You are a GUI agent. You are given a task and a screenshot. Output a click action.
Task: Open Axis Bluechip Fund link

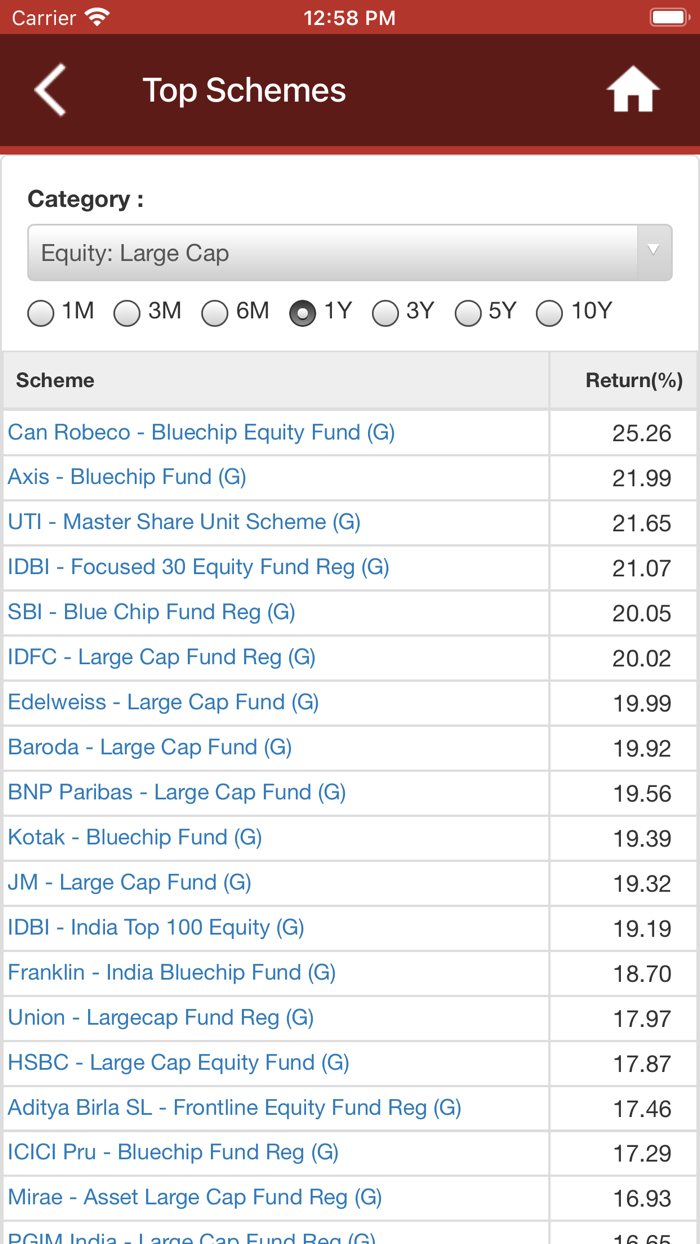(x=127, y=477)
